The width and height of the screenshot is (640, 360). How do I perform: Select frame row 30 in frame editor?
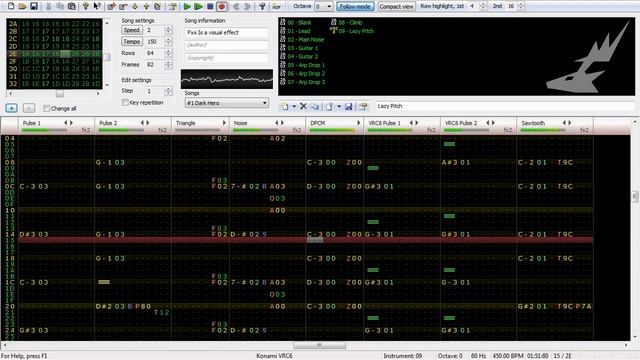point(54,69)
